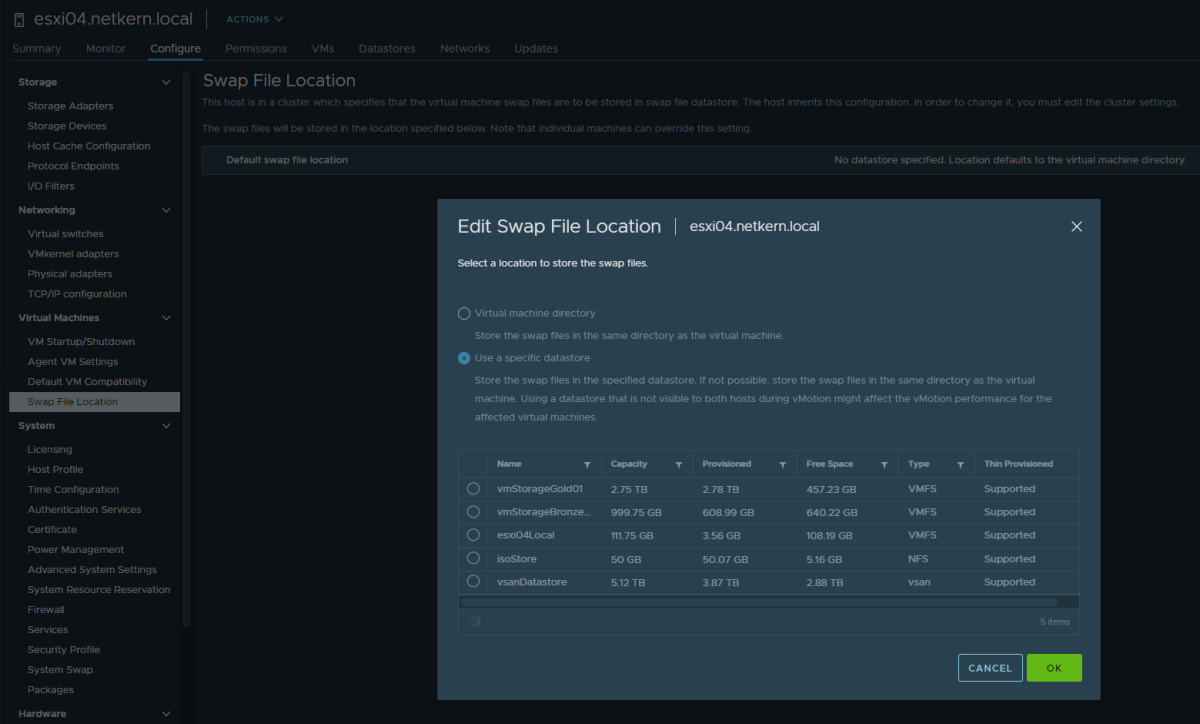
Task: Open Storage Adapters in the sidebar
Action: 71,106
